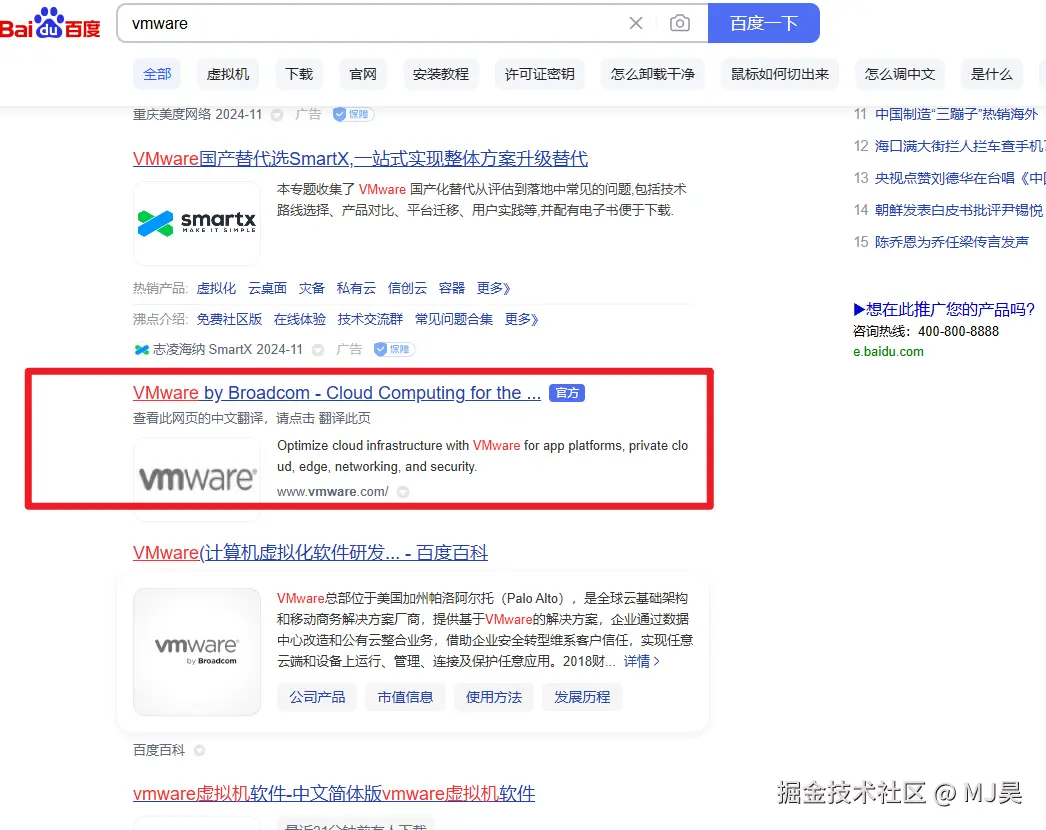Click the 官方 badge

coord(567,393)
